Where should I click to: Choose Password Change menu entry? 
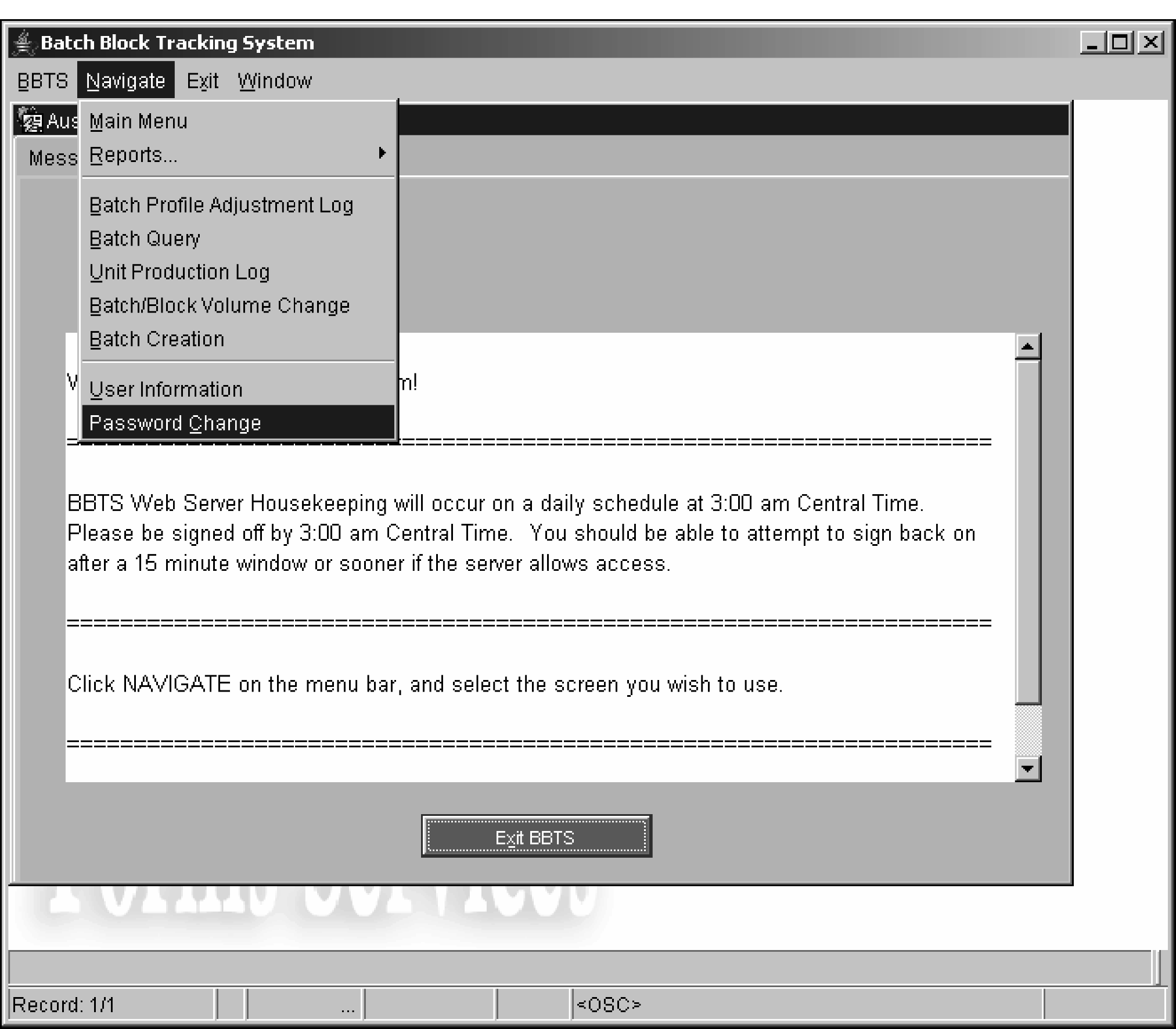175,423
